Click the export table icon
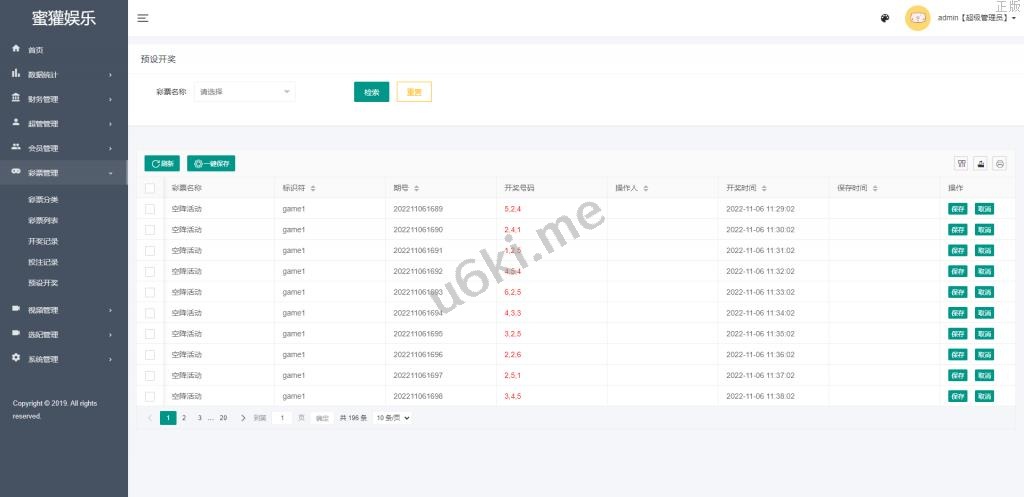1024x497 pixels. point(981,164)
